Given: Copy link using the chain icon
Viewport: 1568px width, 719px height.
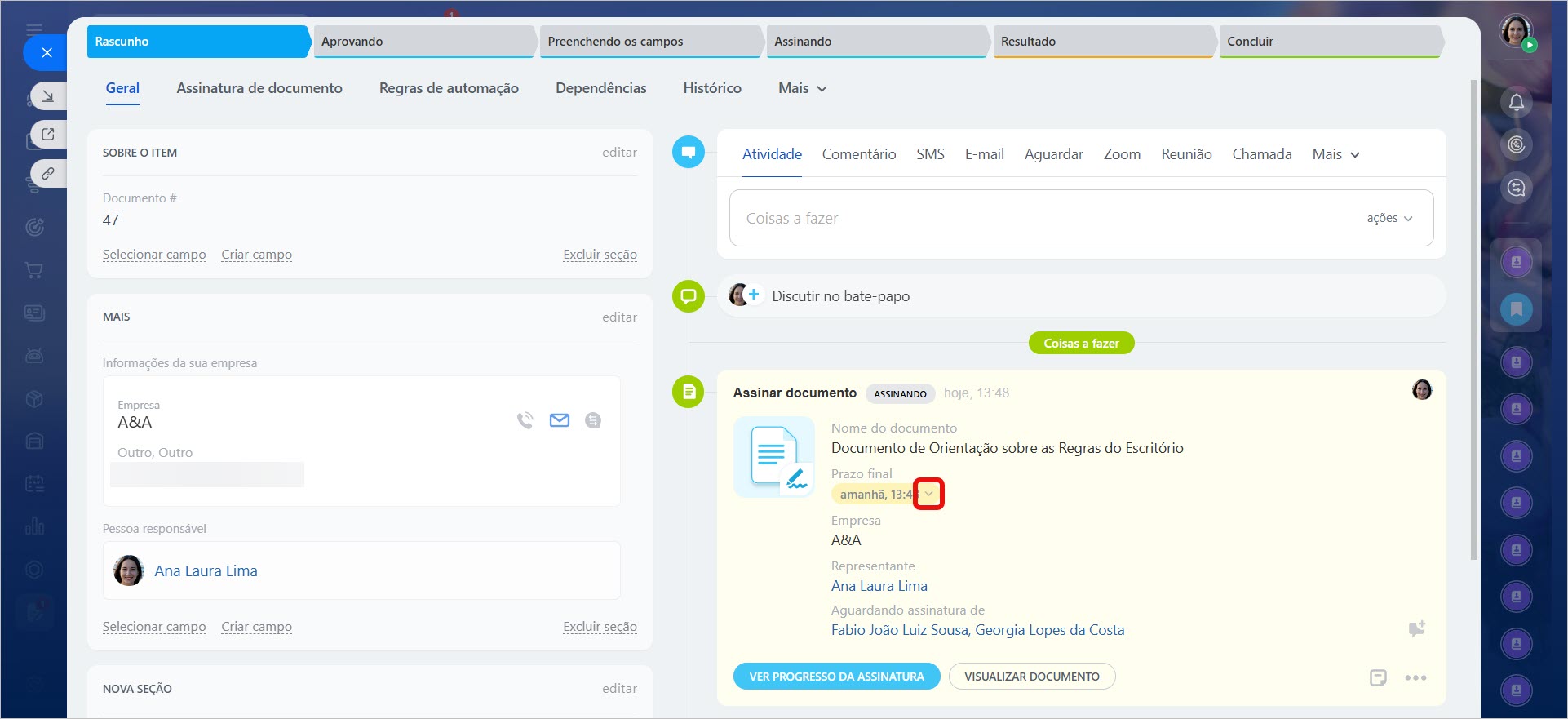Looking at the screenshot, I should click(x=48, y=173).
